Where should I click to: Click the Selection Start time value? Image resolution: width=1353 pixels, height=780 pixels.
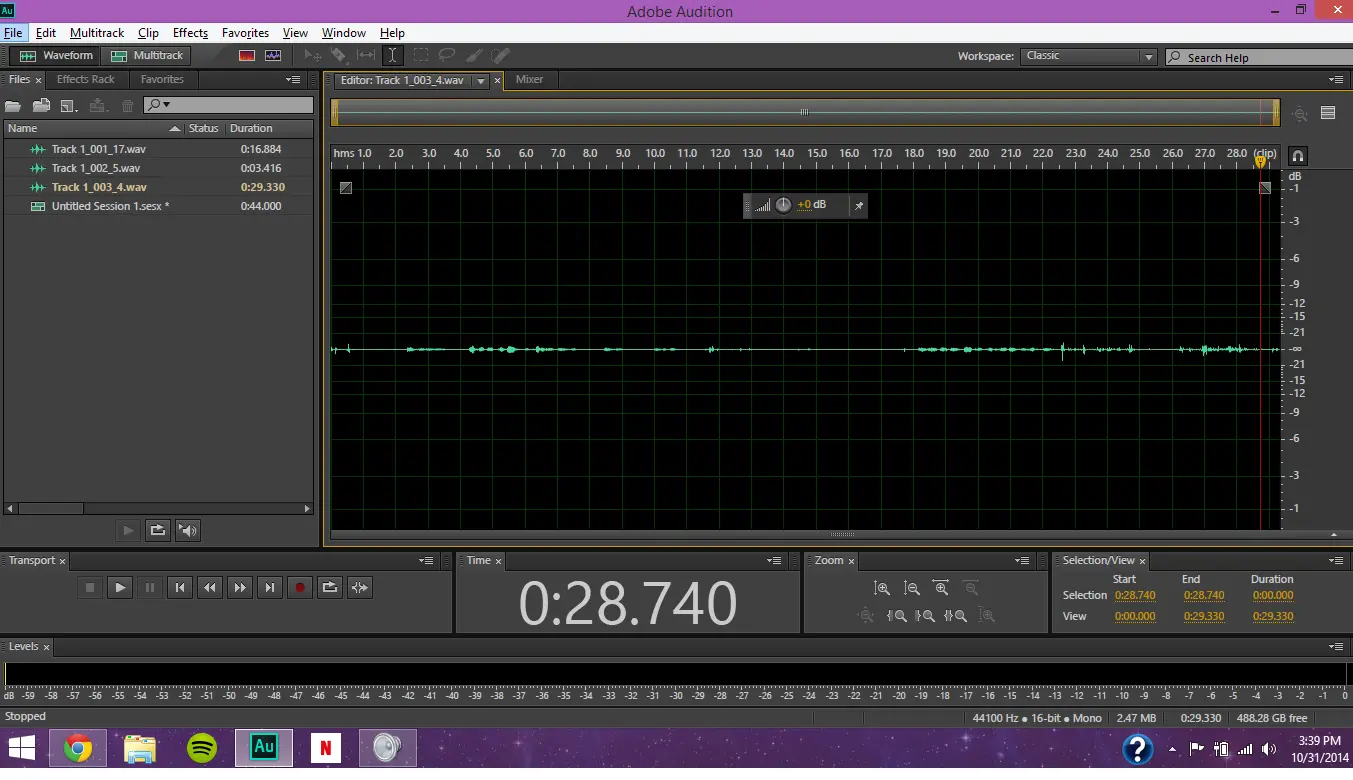1135,596
